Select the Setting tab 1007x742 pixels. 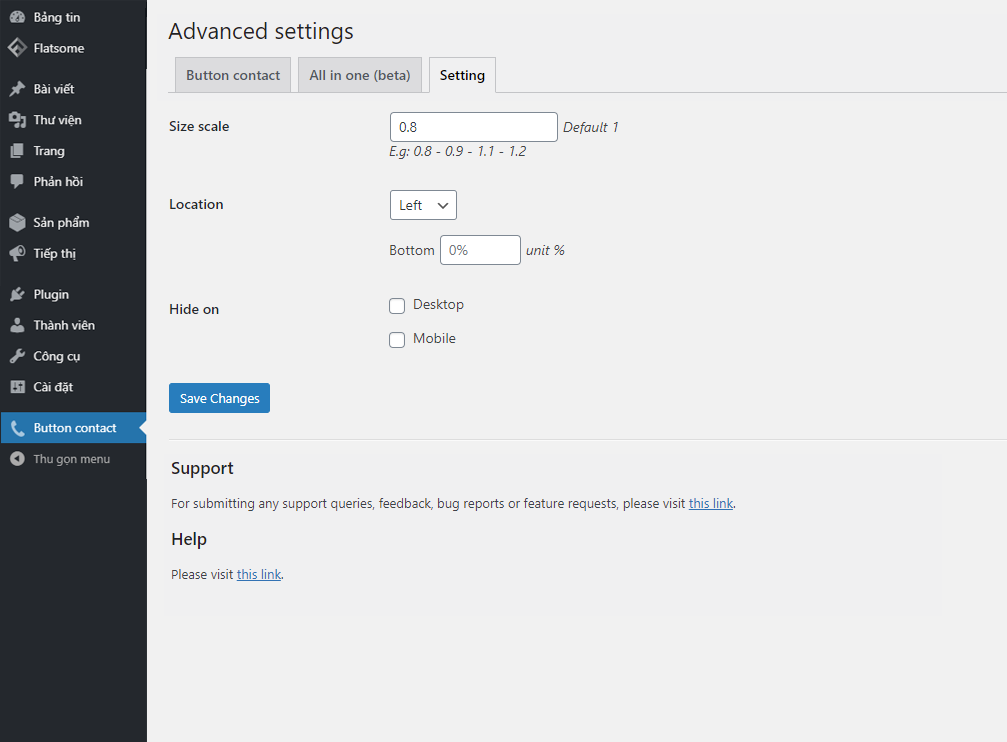[x=462, y=75]
